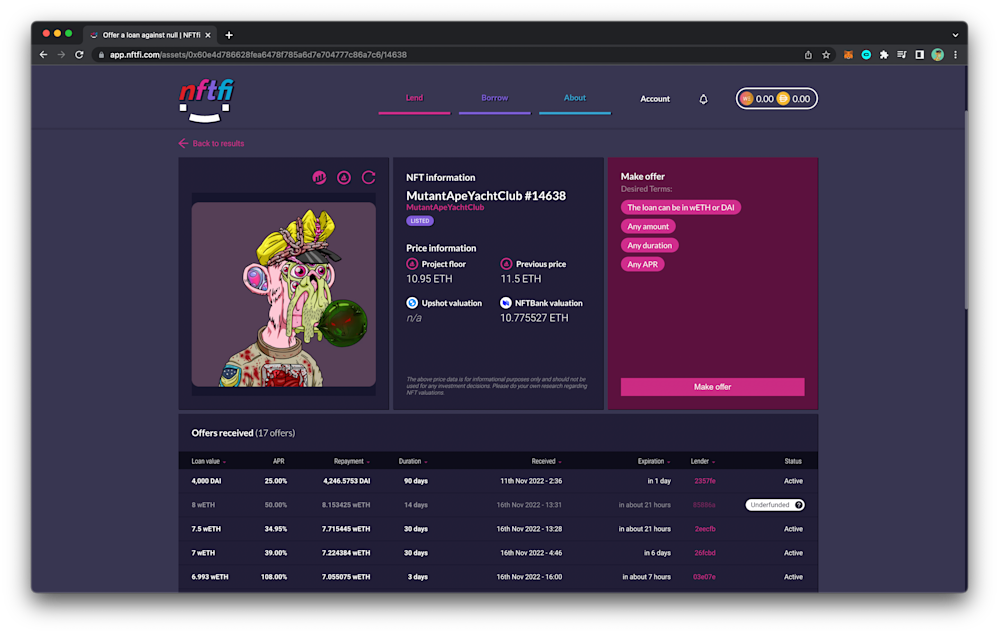The height and width of the screenshot is (634, 999).
Task: Click the LISTED badge
Action: coord(420,220)
